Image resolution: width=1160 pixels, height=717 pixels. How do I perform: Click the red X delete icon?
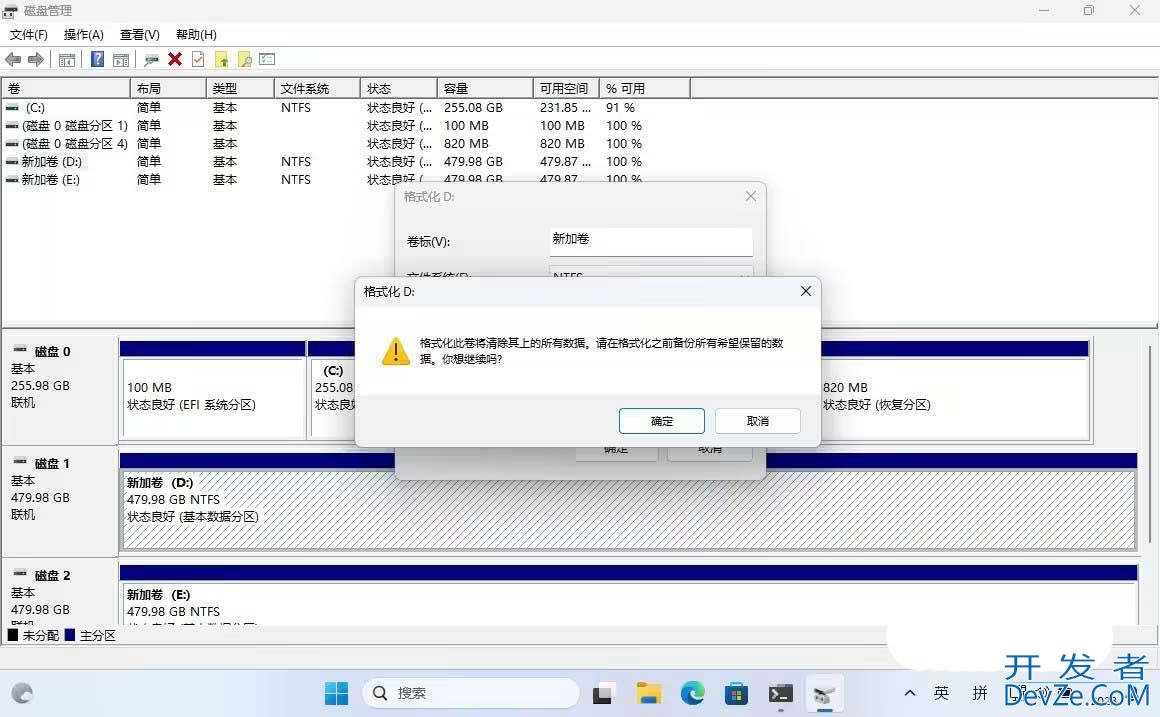click(x=175, y=59)
